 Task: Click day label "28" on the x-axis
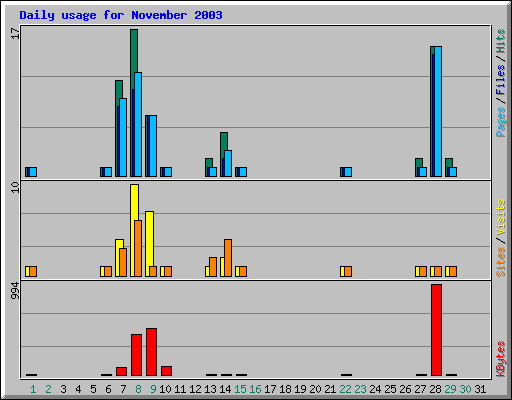click(x=435, y=389)
